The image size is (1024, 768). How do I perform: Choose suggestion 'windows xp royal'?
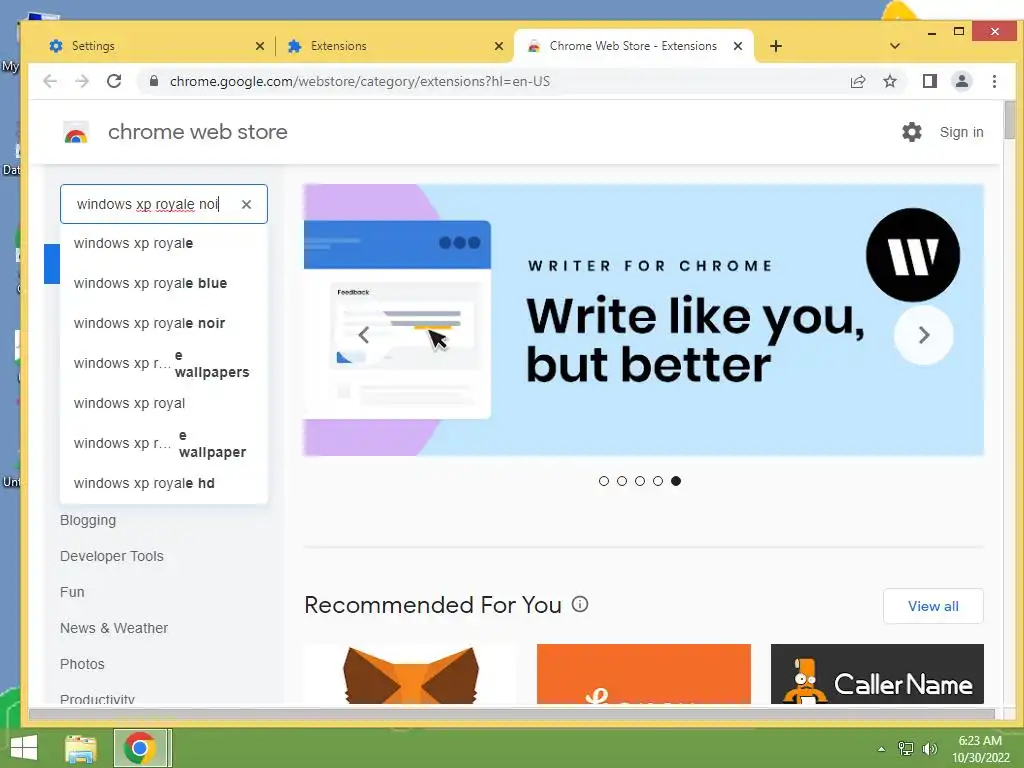click(x=163, y=403)
